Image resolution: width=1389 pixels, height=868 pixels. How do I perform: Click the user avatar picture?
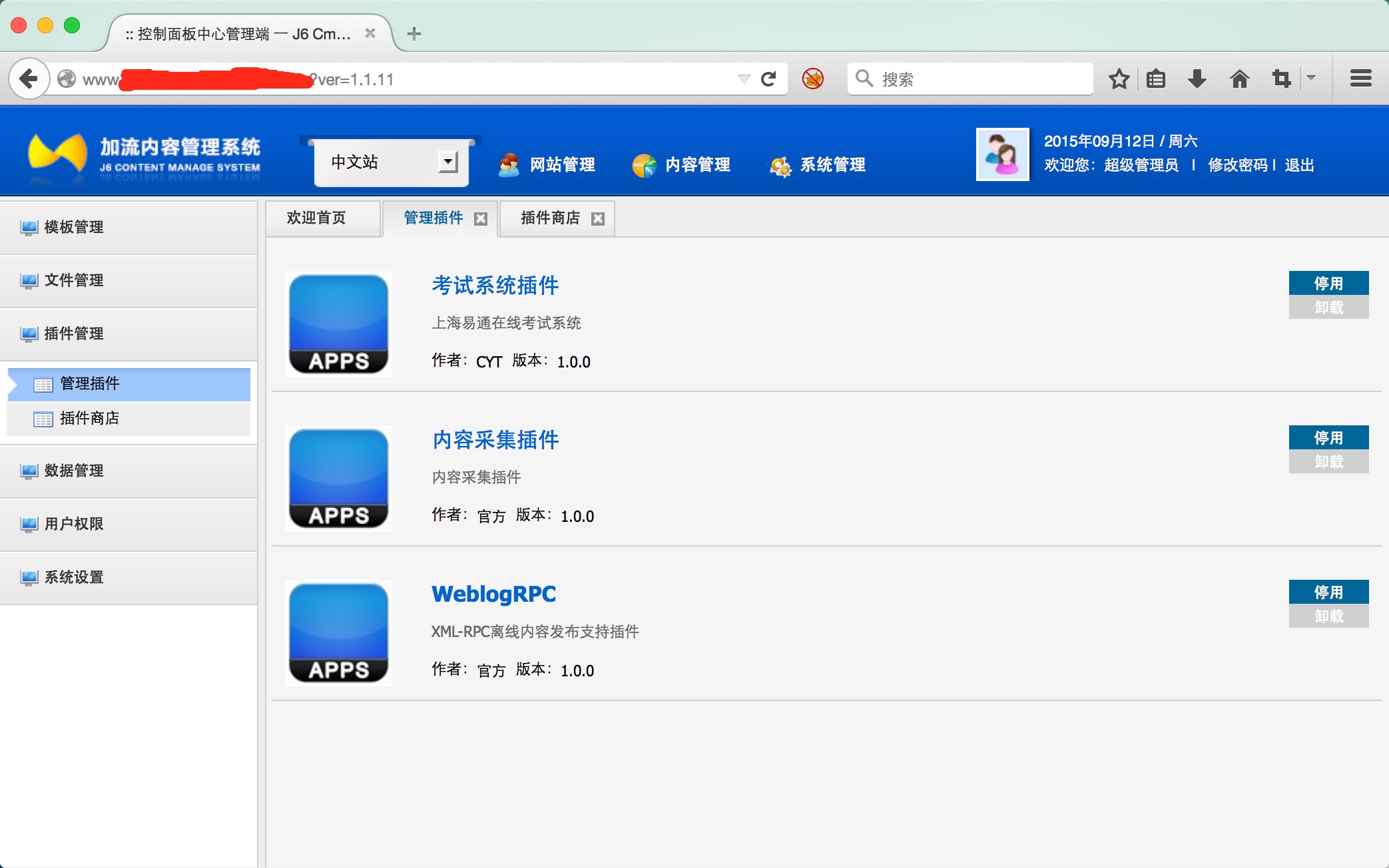click(x=1002, y=154)
